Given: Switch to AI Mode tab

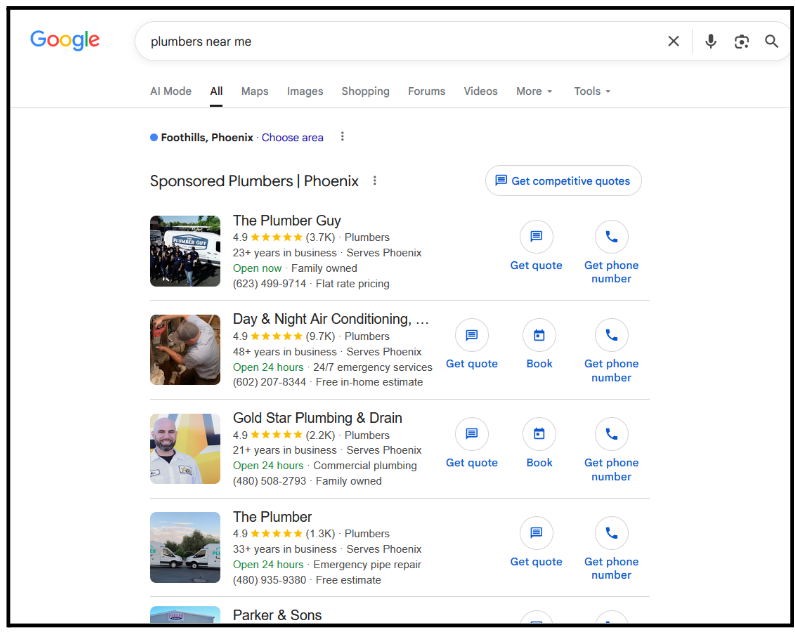Looking at the screenshot, I should click(170, 91).
